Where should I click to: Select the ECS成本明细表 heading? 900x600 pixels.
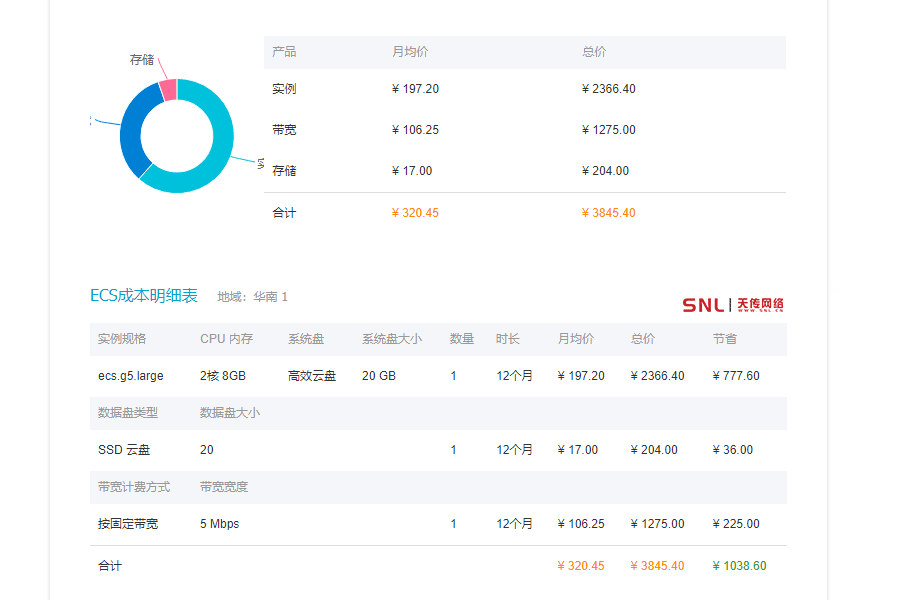pyautogui.click(x=144, y=296)
